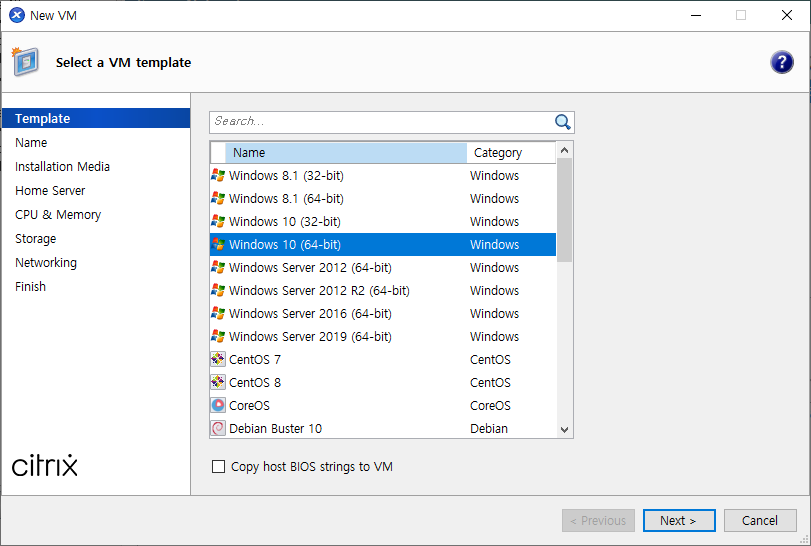Image resolution: width=811 pixels, height=546 pixels.
Task: Select Windows Server 2016 (64-bit) name
Action: point(310,314)
